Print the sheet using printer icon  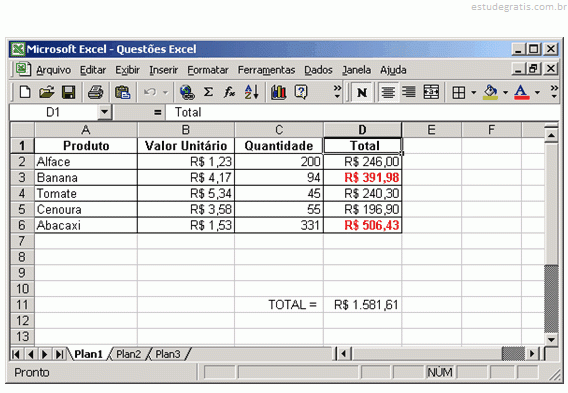pos(96,92)
